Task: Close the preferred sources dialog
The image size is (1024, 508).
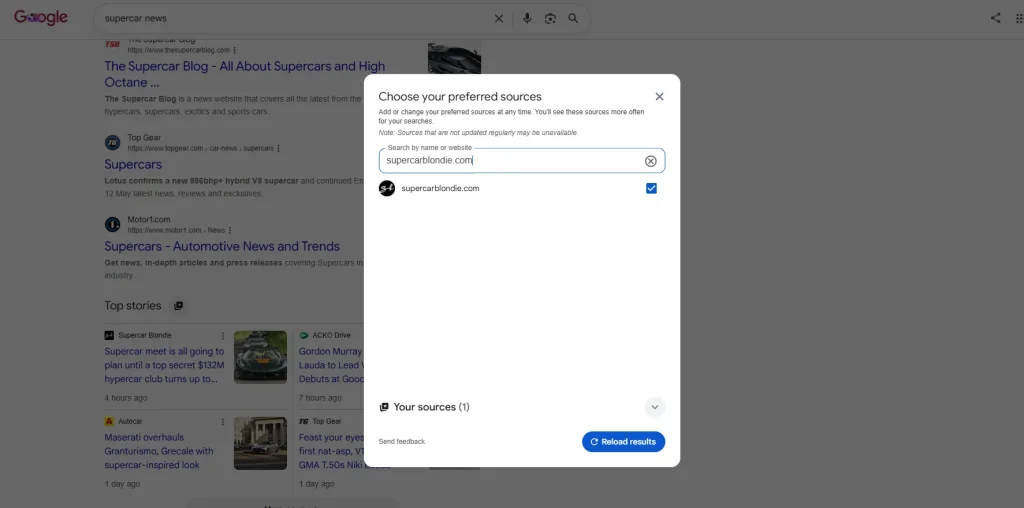Action: (x=659, y=97)
